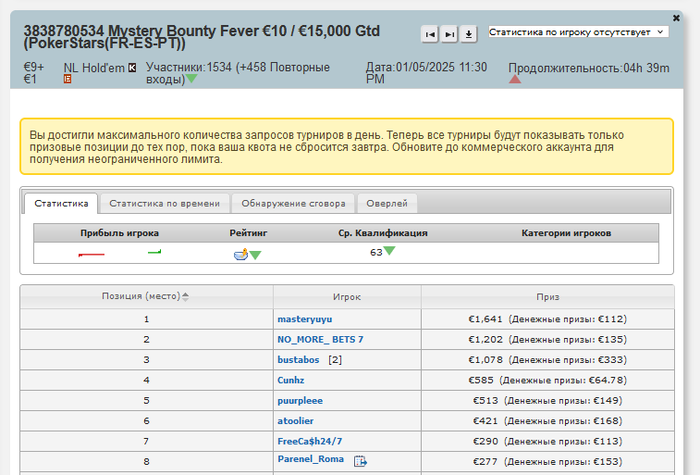This screenshot has height=475, width=700.
Task: Close the tournament popup window
Action: click(x=676, y=18)
